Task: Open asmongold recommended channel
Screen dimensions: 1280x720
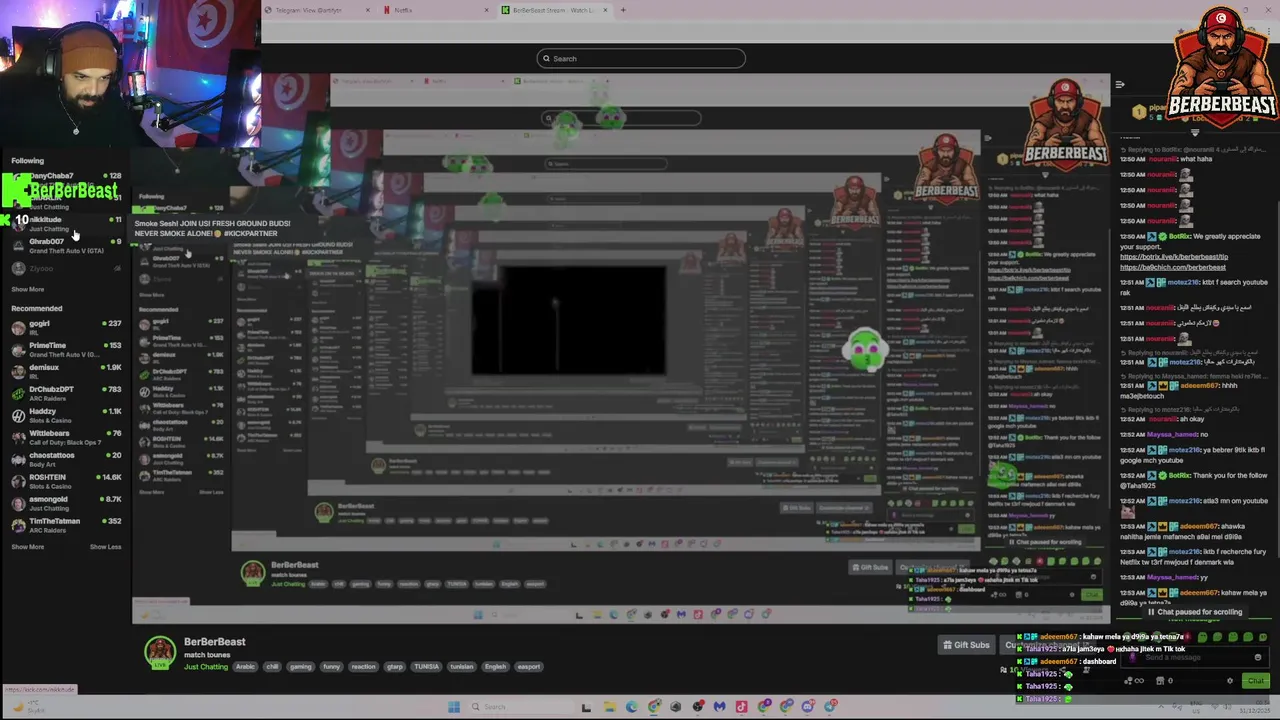Action: point(65,503)
